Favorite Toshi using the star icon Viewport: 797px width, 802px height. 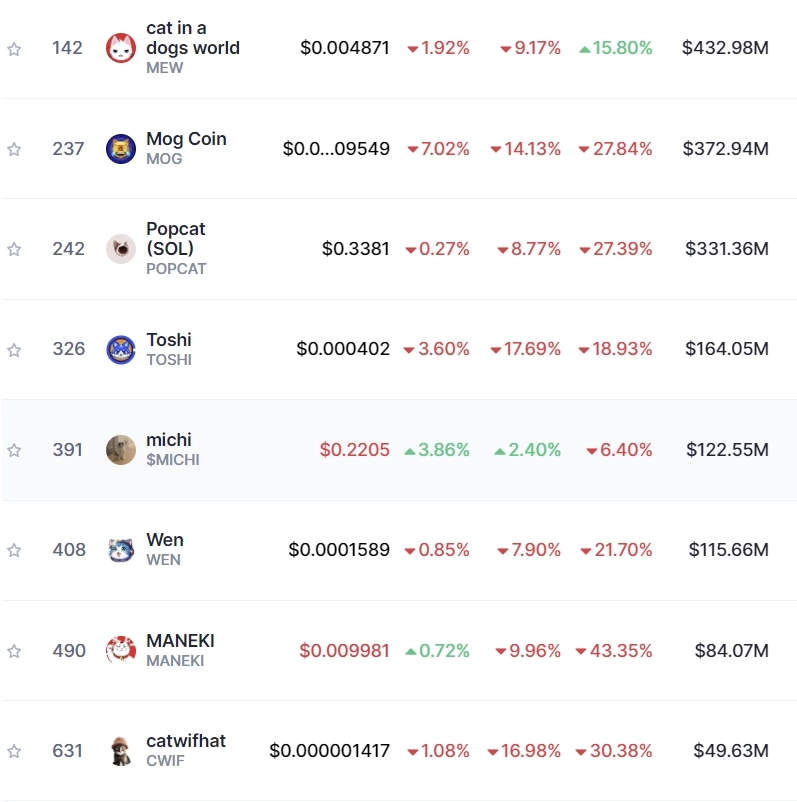pos(14,350)
